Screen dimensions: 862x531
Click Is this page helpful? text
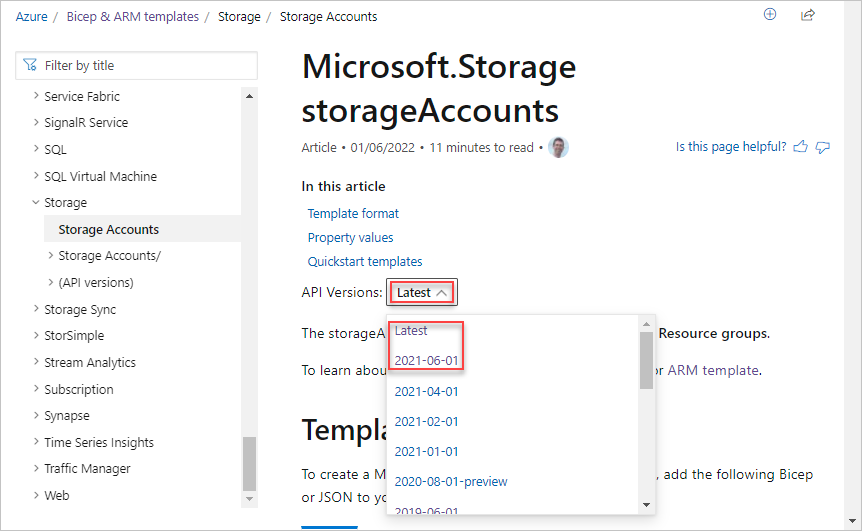pyautogui.click(x=731, y=147)
